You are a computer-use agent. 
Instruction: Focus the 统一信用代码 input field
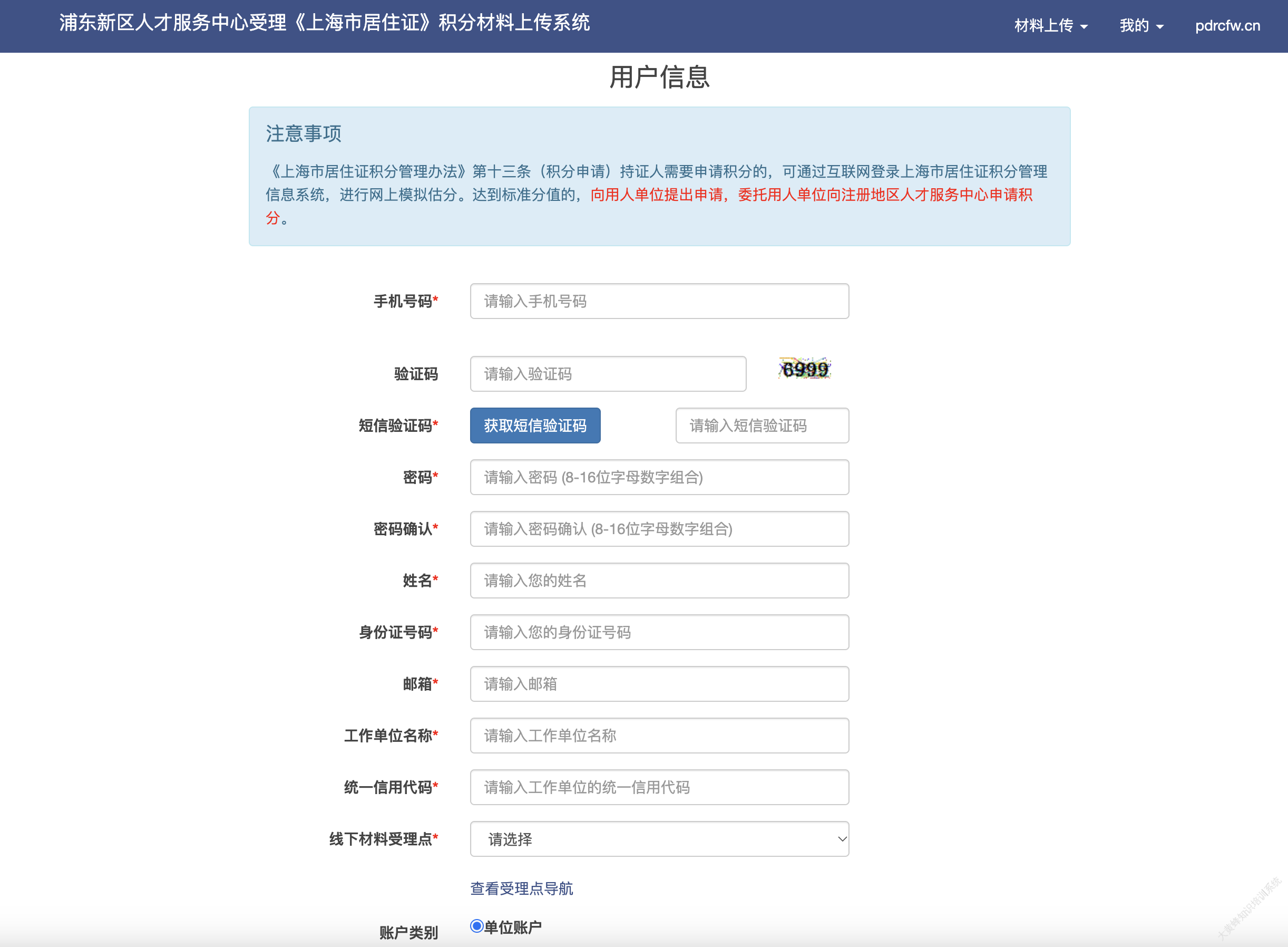point(659,787)
